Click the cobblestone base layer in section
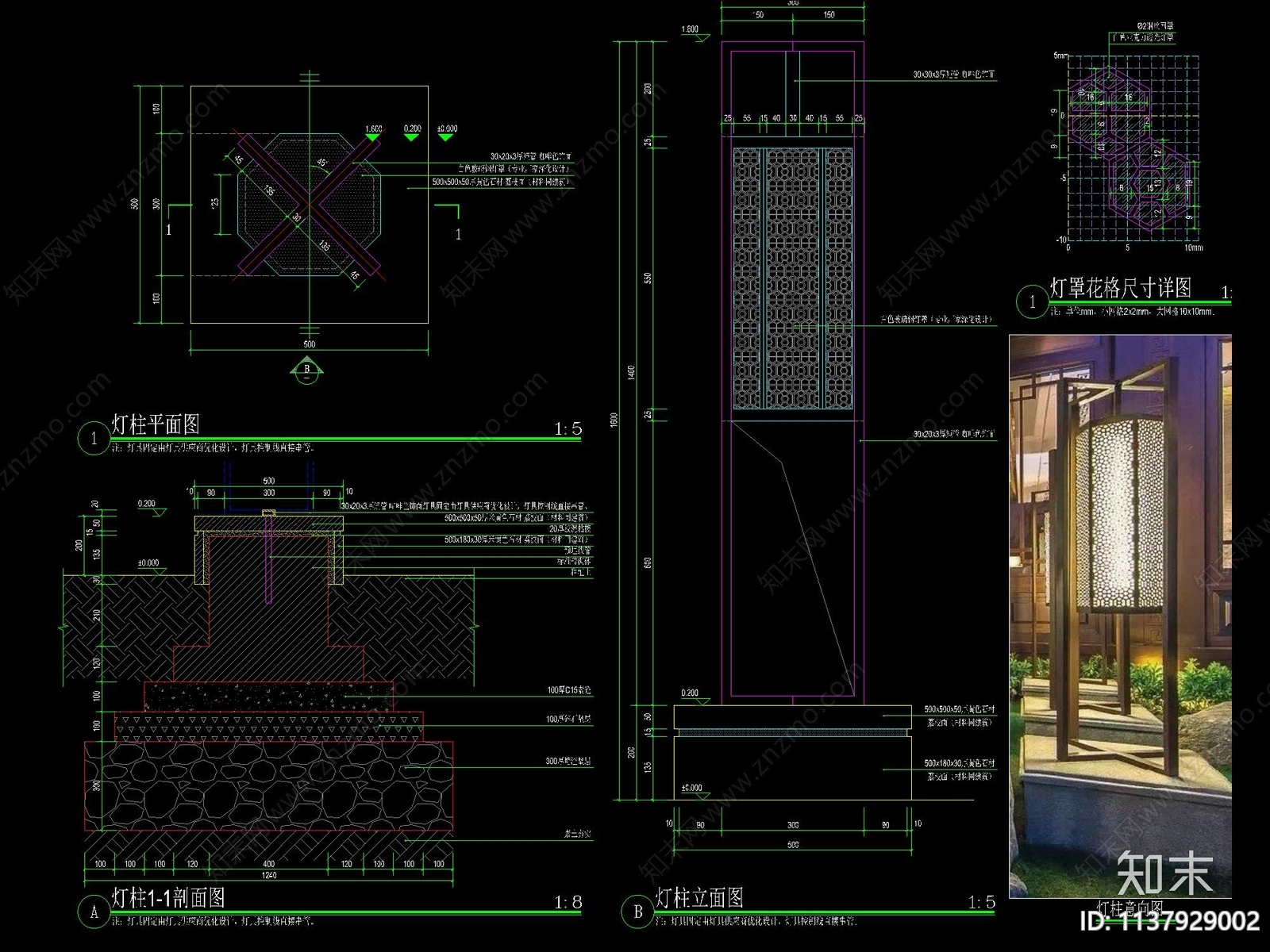 pyautogui.click(x=269, y=785)
